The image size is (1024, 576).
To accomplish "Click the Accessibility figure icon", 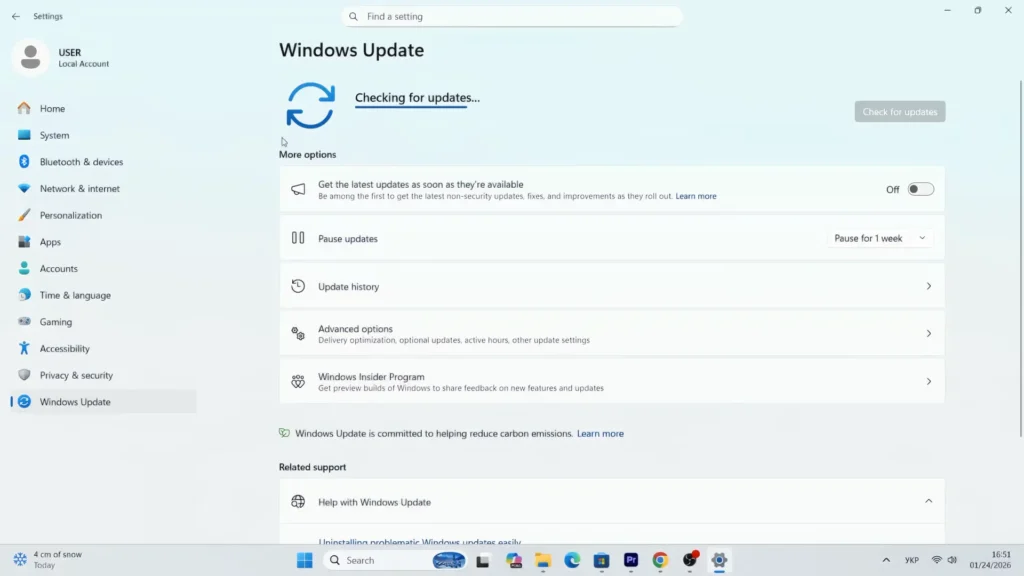I will coord(24,348).
